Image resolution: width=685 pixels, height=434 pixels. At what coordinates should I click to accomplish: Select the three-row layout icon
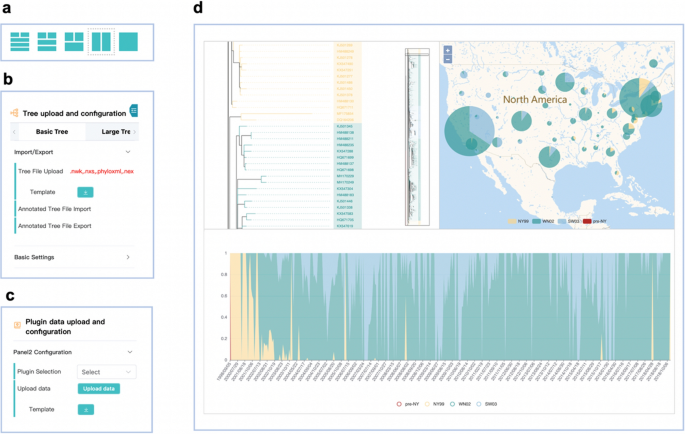20,41
